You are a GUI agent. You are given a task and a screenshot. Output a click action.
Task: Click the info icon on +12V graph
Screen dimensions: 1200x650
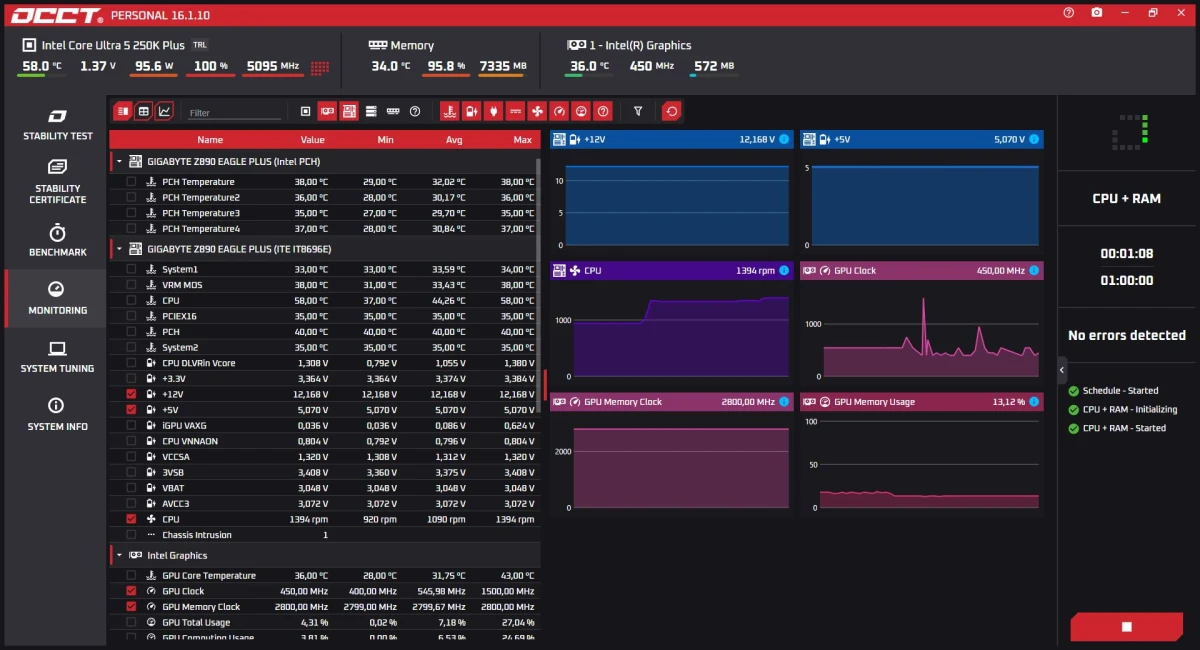click(783, 139)
